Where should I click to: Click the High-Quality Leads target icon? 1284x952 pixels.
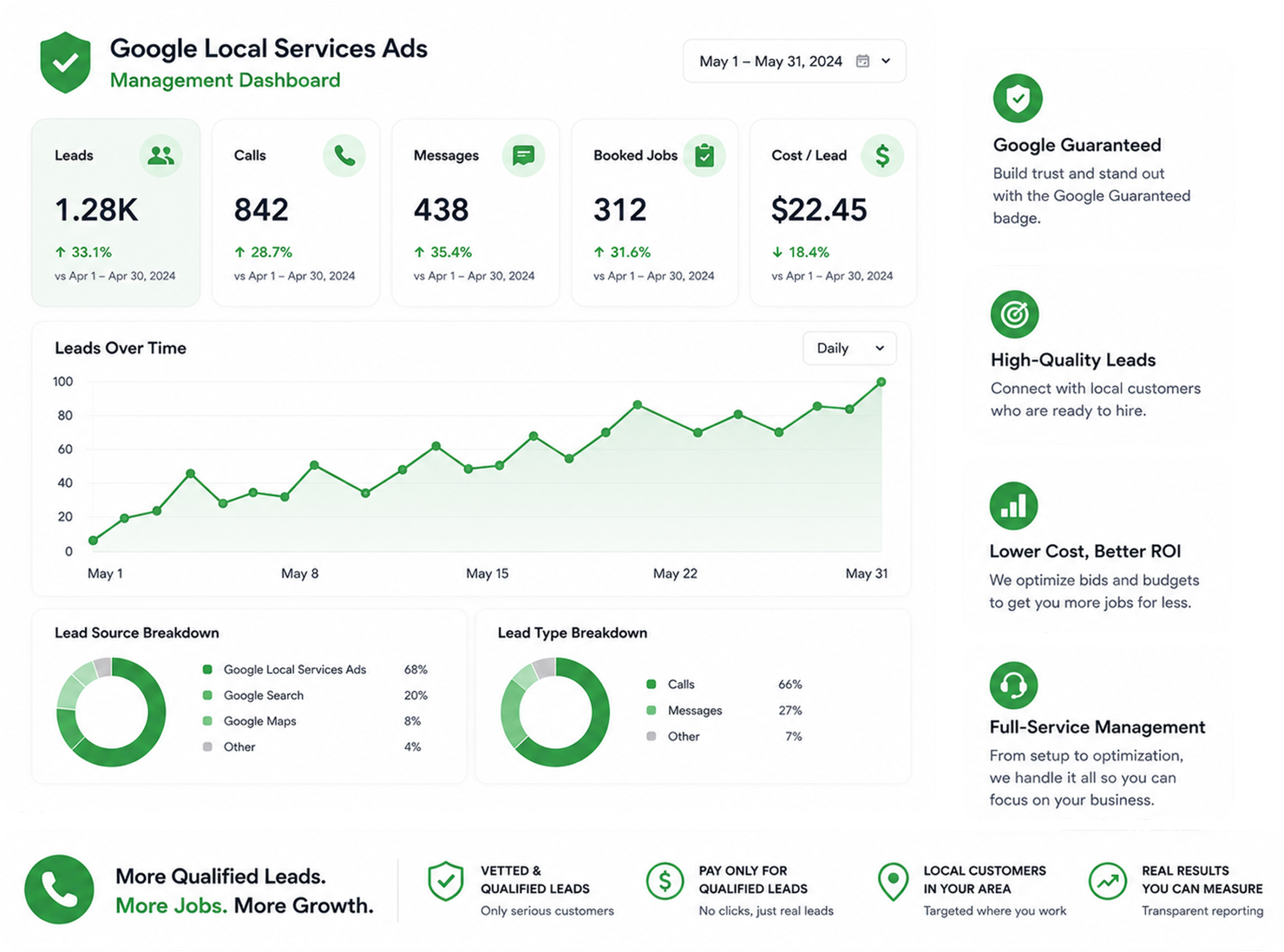1014,314
